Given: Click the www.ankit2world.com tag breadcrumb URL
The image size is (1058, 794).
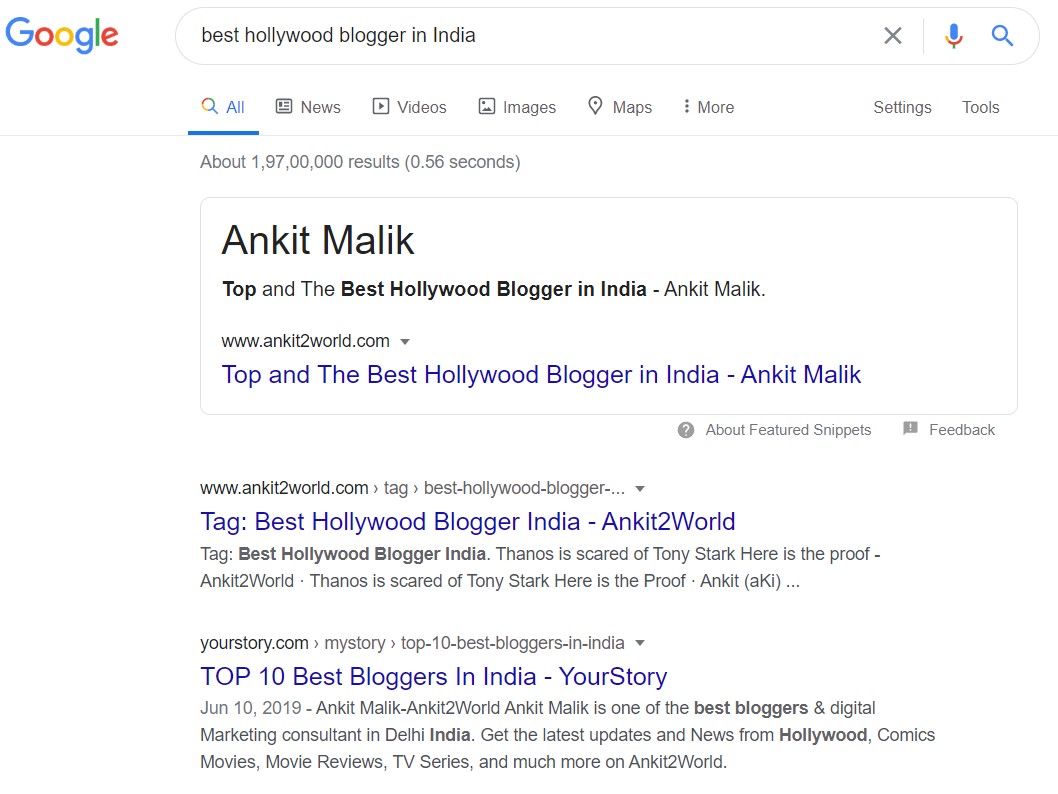Looking at the screenshot, I should point(412,488).
